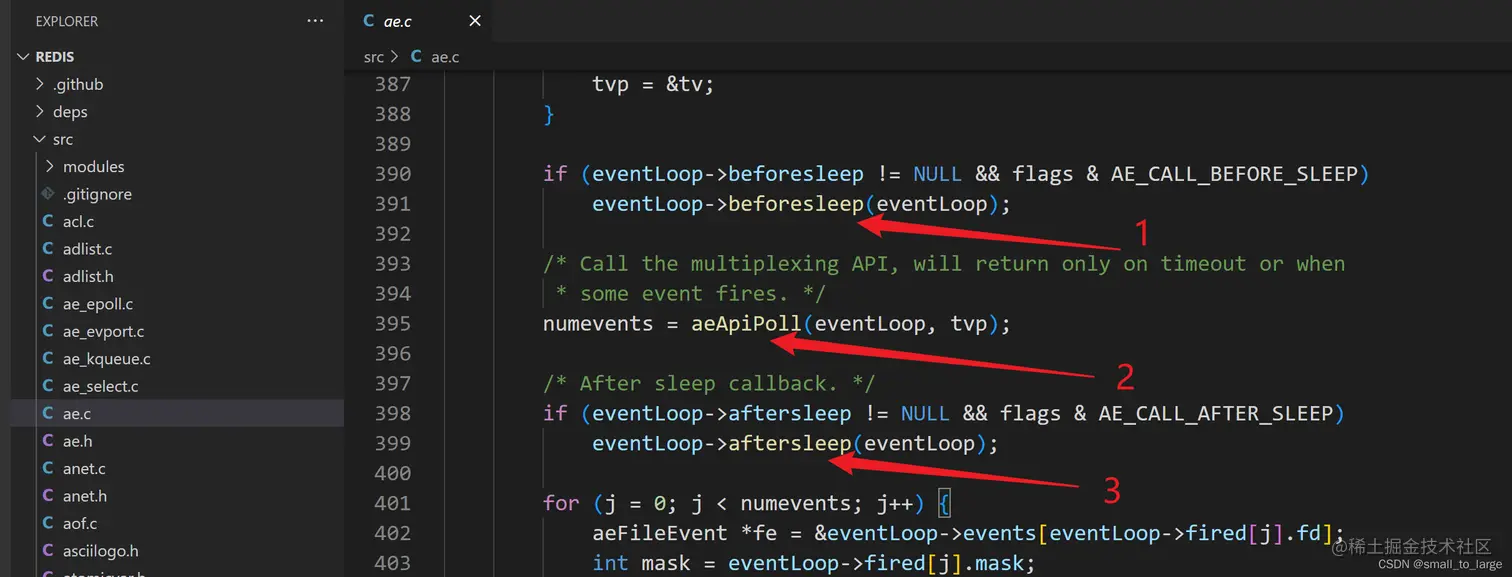This screenshot has height=577, width=1512.
Task: Click the C icon beside adlist.h
Action: pos(48,276)
